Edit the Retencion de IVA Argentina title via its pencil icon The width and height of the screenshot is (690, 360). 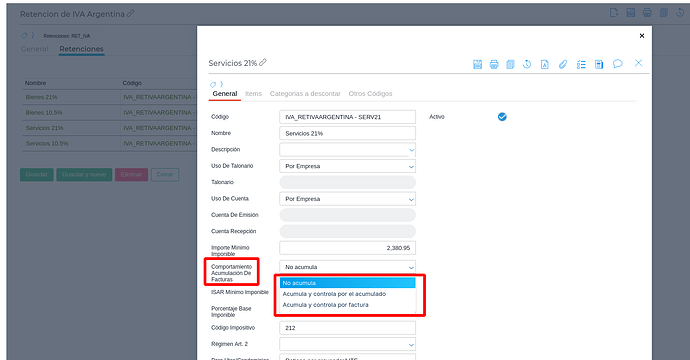tap(130, 14)
